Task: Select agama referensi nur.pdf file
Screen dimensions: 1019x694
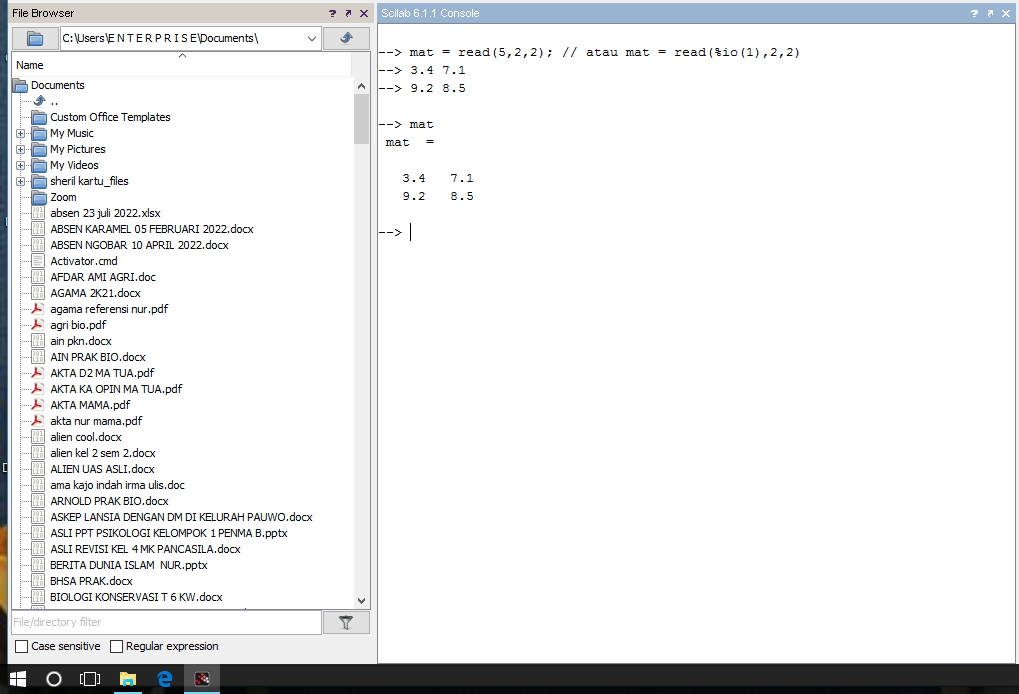Action: pyautogui.click(x=109, y=309)
